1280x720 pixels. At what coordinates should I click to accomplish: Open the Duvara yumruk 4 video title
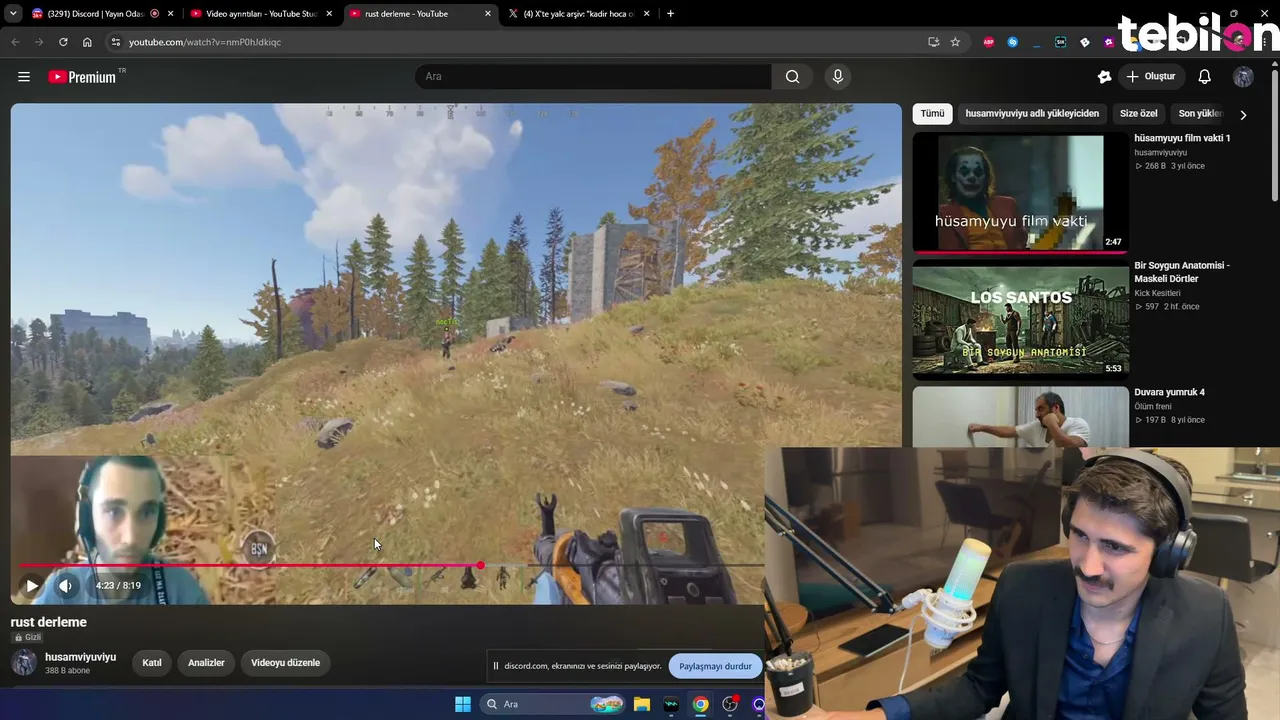(1169, 392)
